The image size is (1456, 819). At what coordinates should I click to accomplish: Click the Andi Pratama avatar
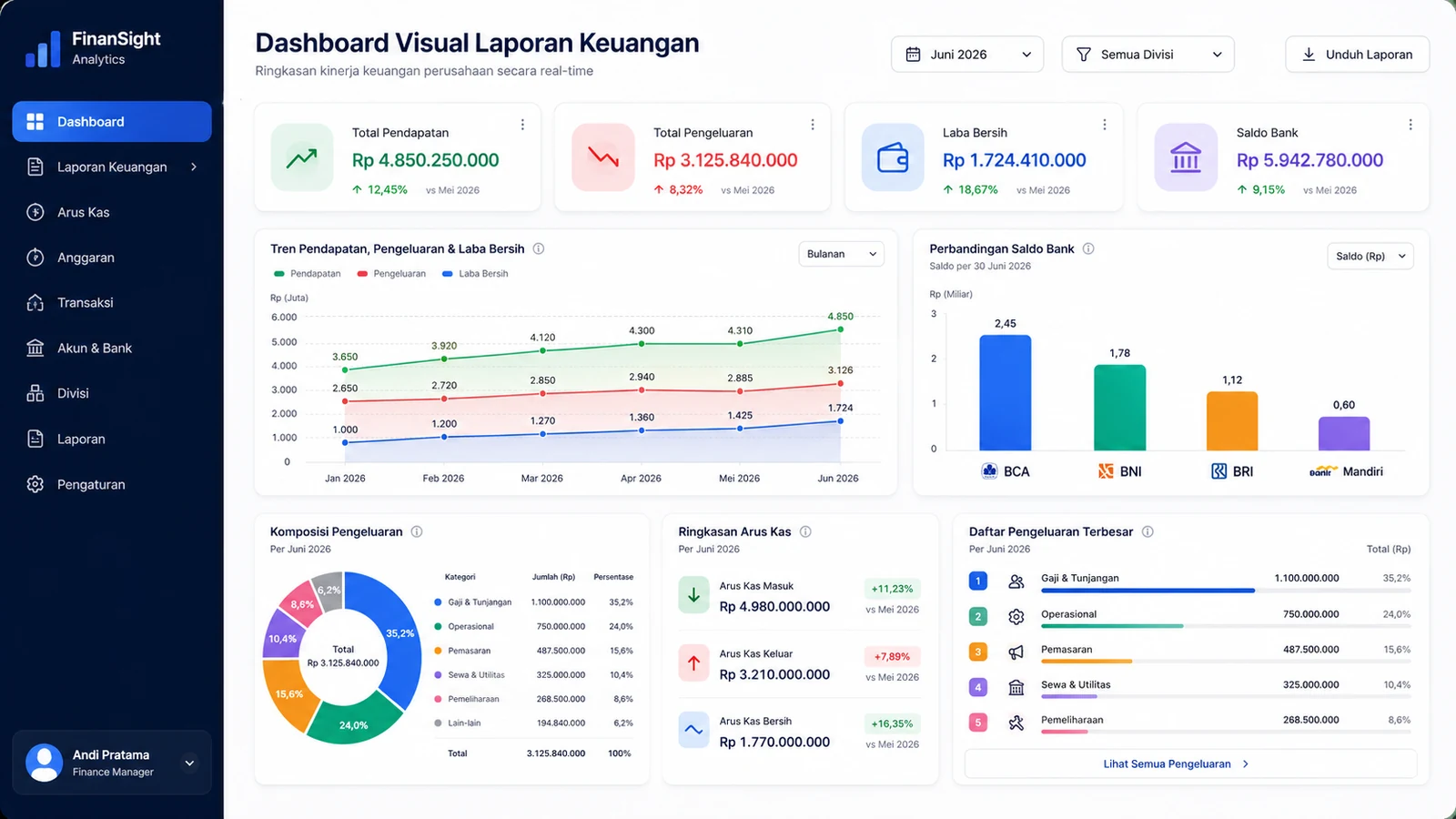[45, 763]
